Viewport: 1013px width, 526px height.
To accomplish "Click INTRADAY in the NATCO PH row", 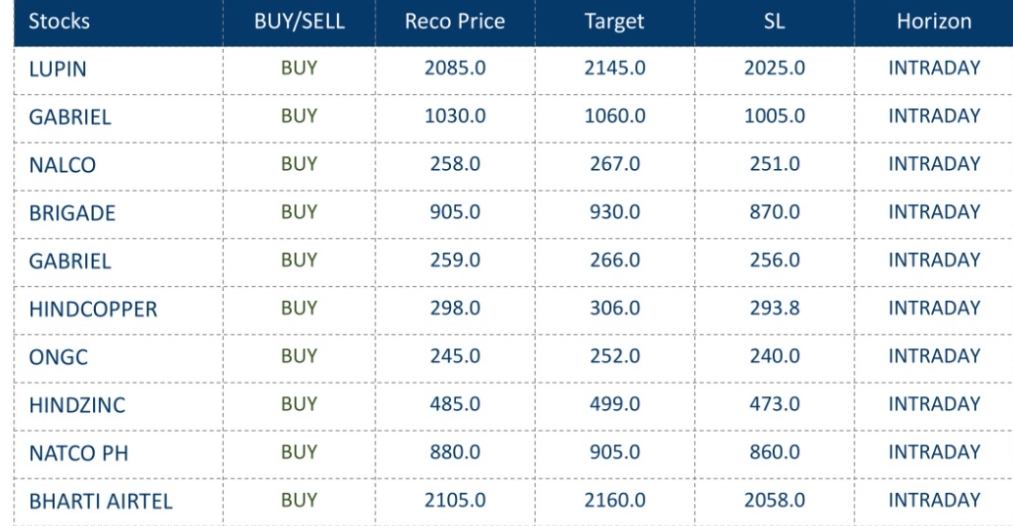I will [934, 452].
